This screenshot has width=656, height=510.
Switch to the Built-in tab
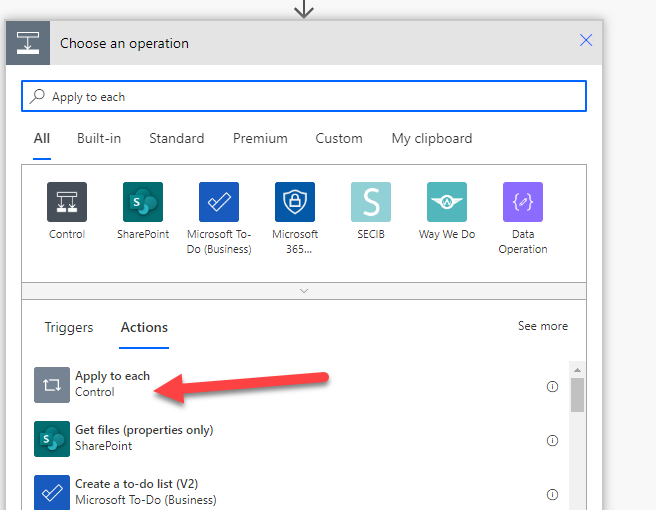click(99, 139)
